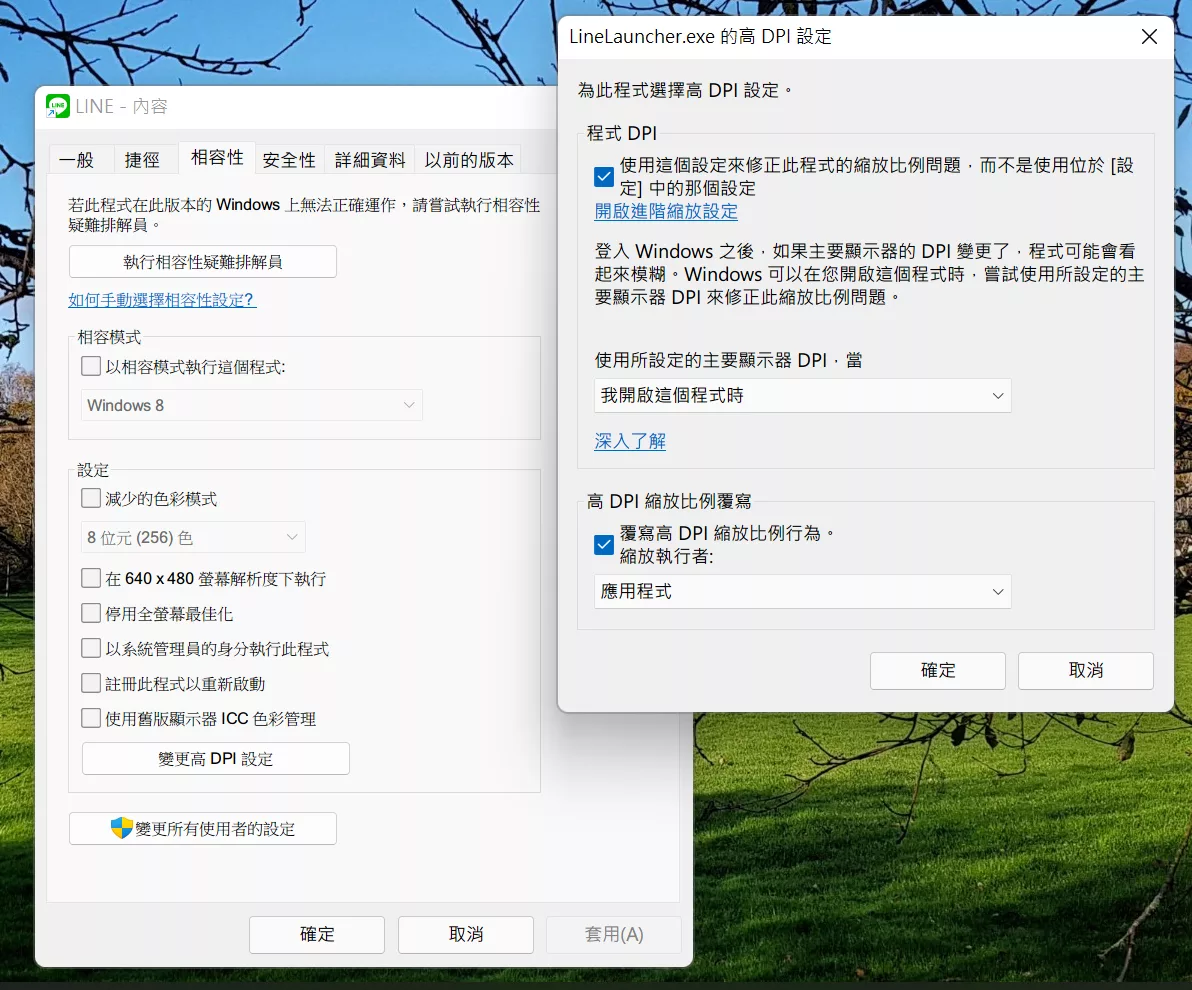Uncheck 覆寫高 DPI 縮放比例行為 checkbox
1192x990 pixels.
[x=604, y=545]
